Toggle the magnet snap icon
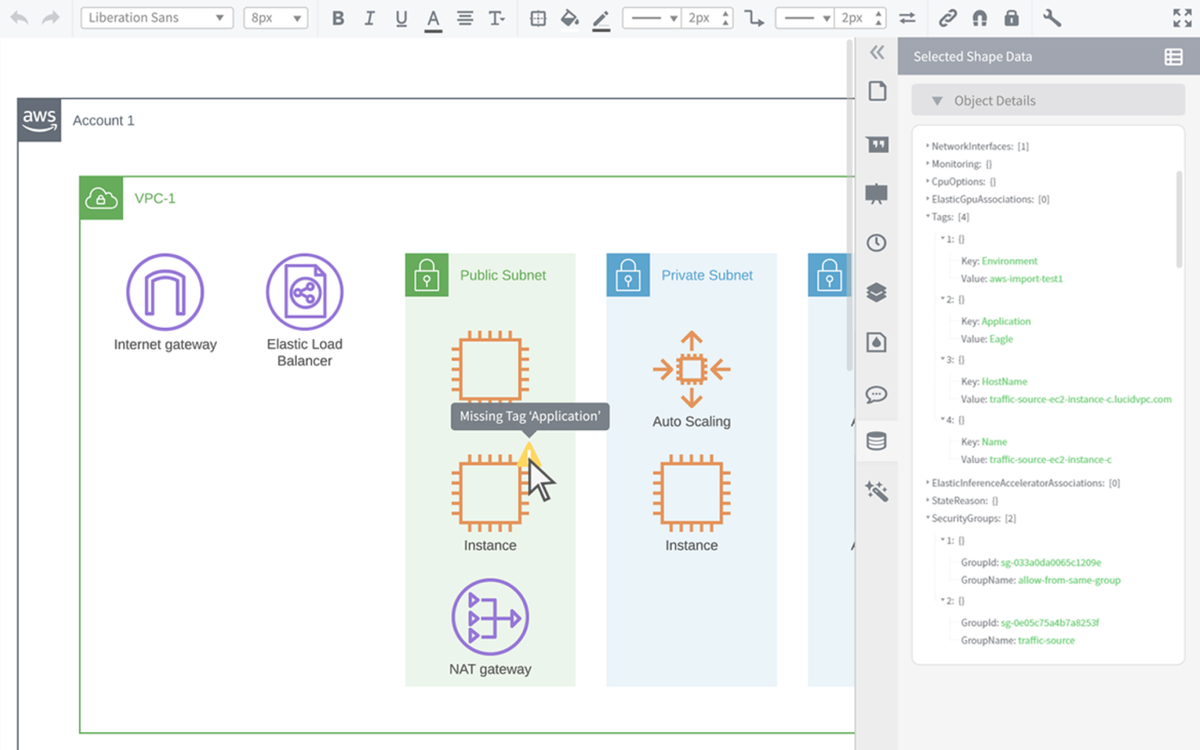The height and width of the screenshot is (750, 1200). pyautogui.click(x=980, y=18)
